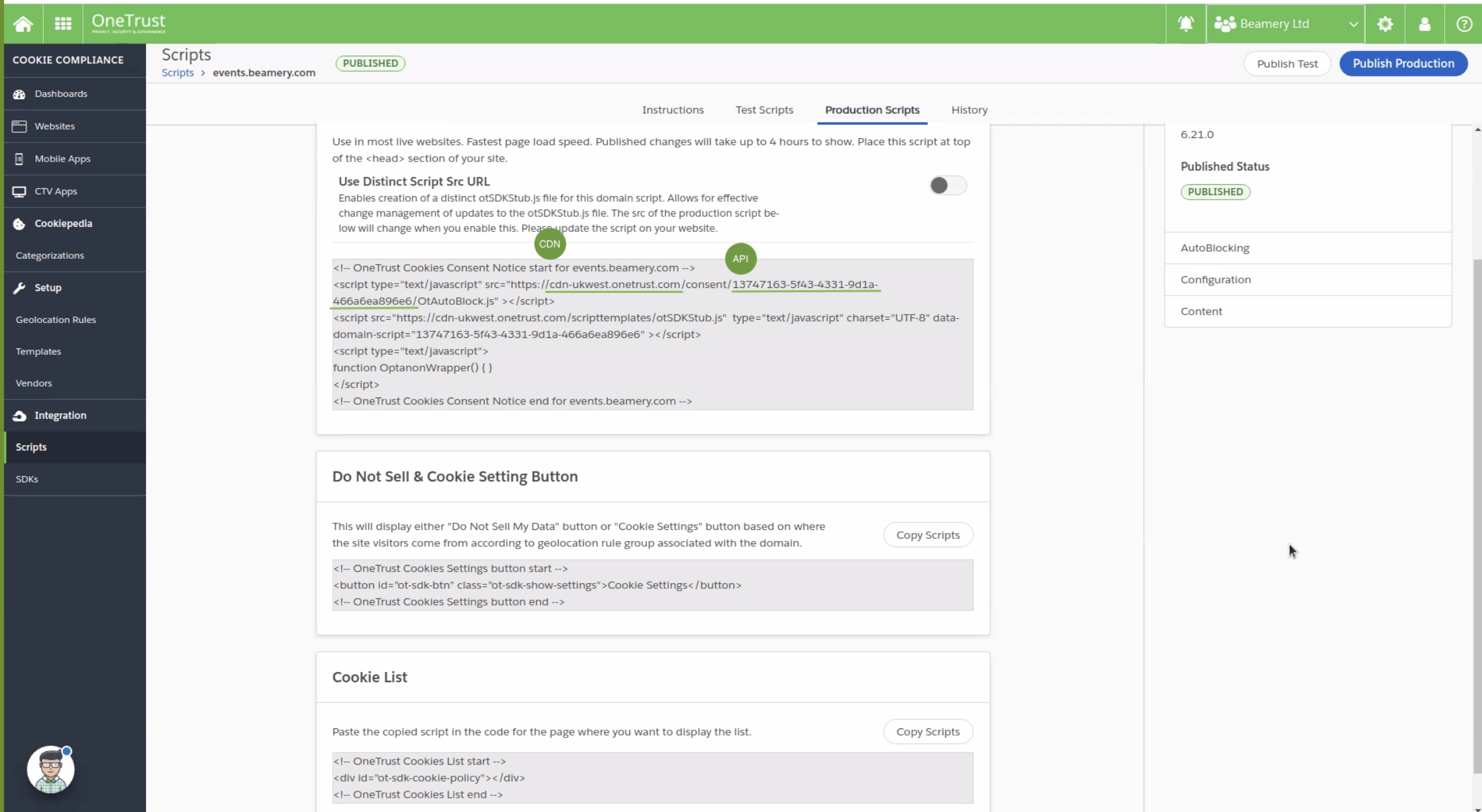Open the settings gear icon

pyautogui.click(x=1385, y=24)
